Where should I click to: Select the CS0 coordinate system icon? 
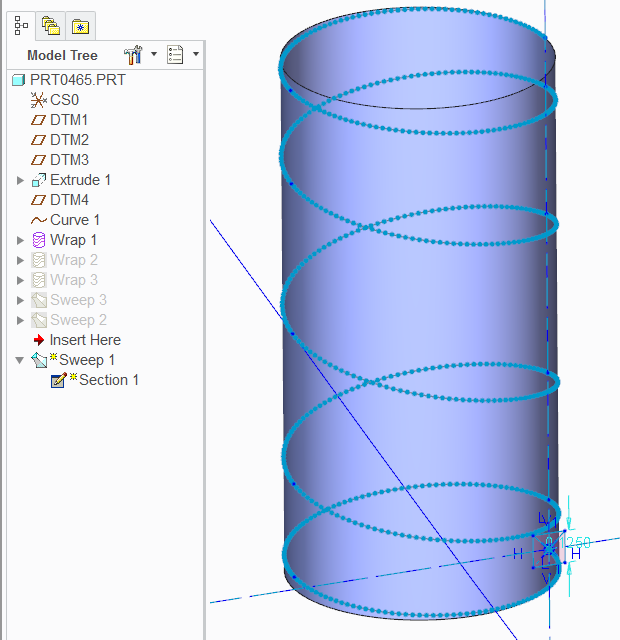coord(39,100)
